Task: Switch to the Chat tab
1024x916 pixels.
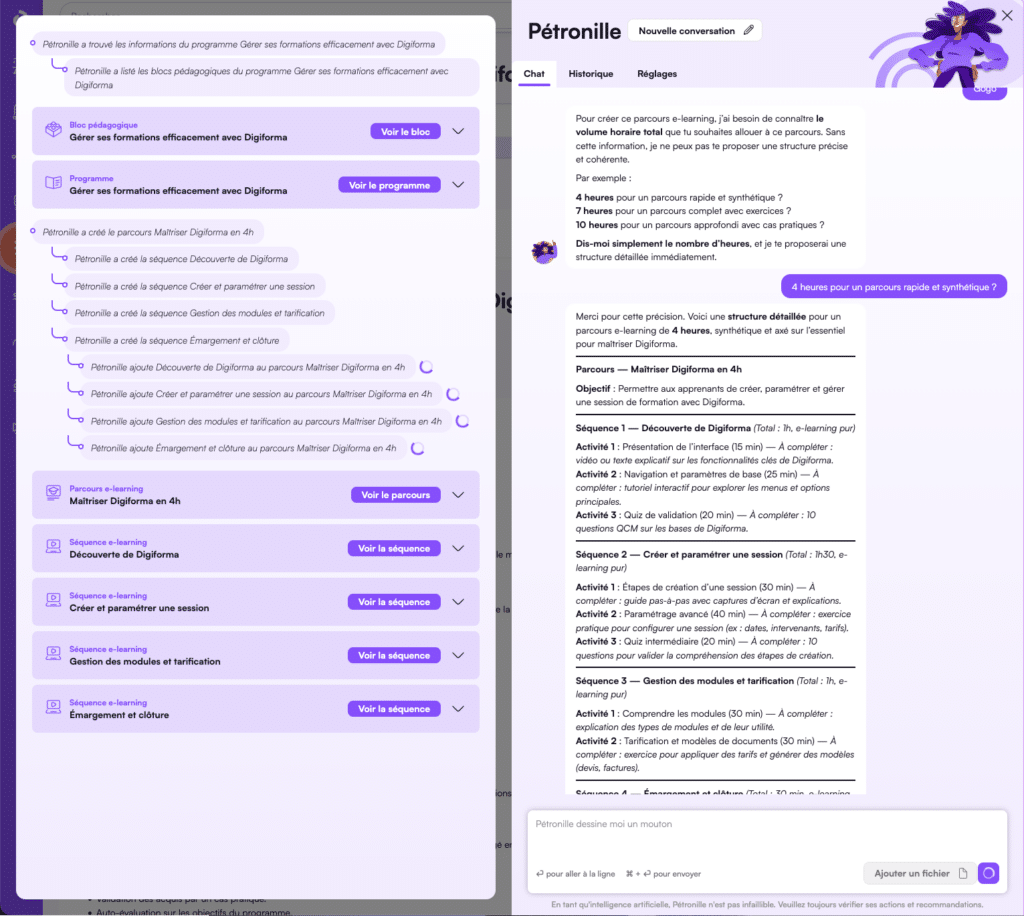Action: (534, 74)
